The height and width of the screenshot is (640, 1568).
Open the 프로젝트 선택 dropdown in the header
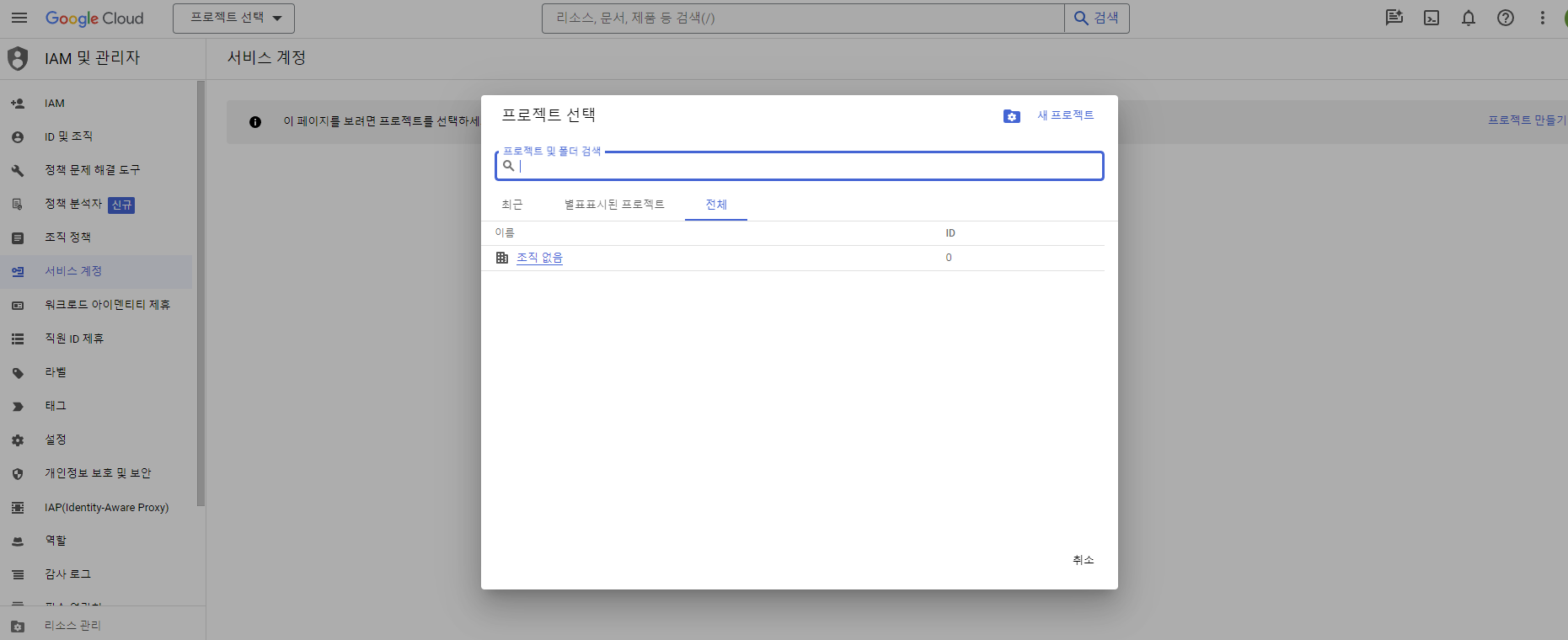(233, 18)
